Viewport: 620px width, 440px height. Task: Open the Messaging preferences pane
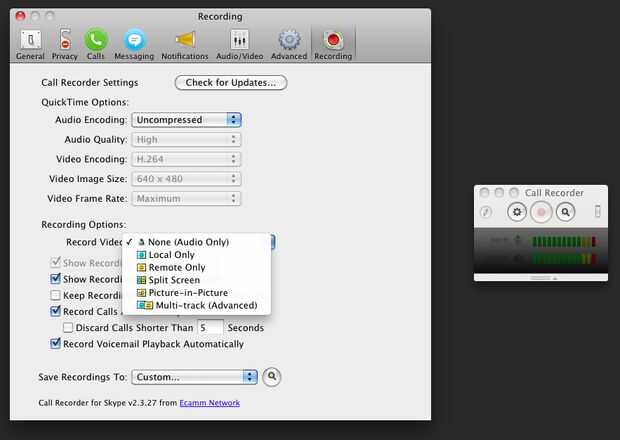(134, 44)
